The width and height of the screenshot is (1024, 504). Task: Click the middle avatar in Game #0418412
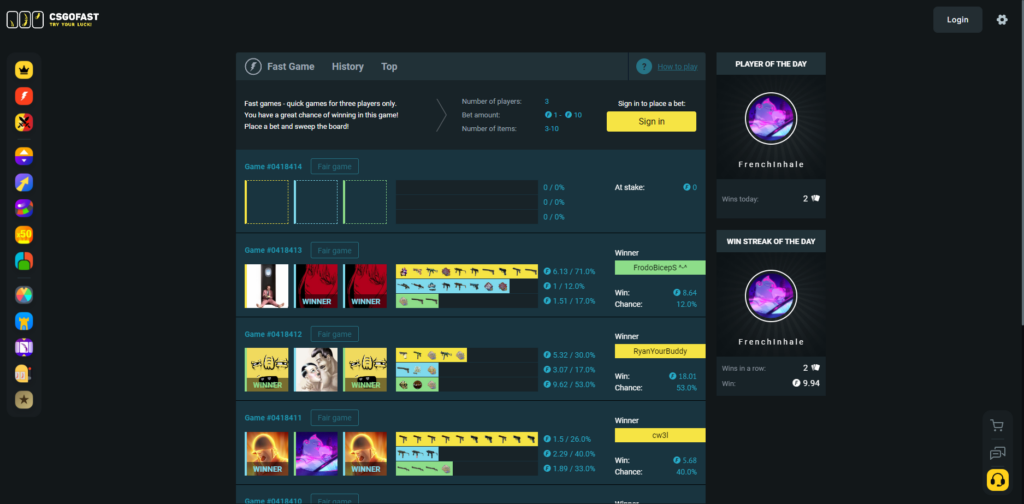point(316,370)
